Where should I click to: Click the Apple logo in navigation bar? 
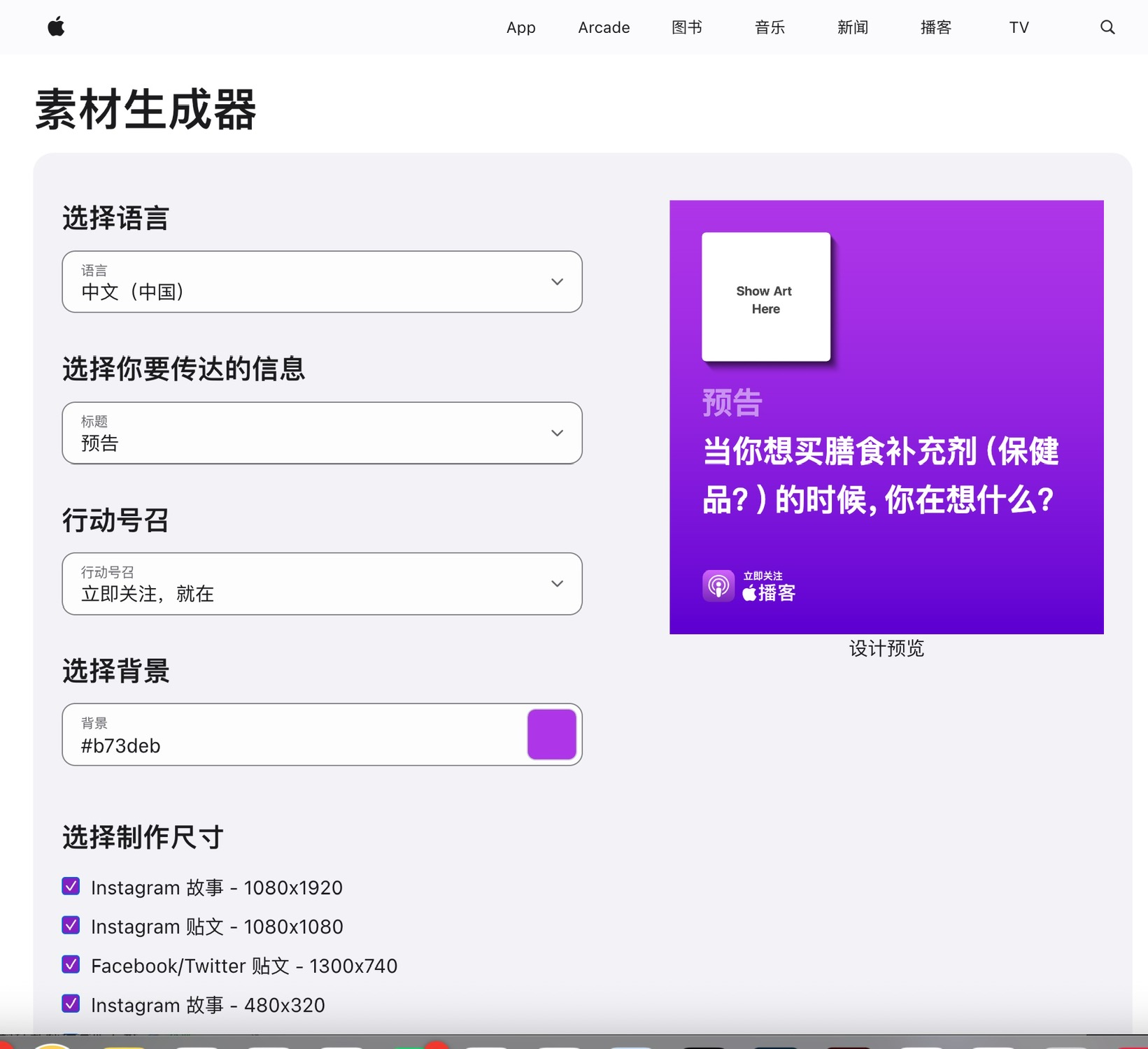coord(56,27)
